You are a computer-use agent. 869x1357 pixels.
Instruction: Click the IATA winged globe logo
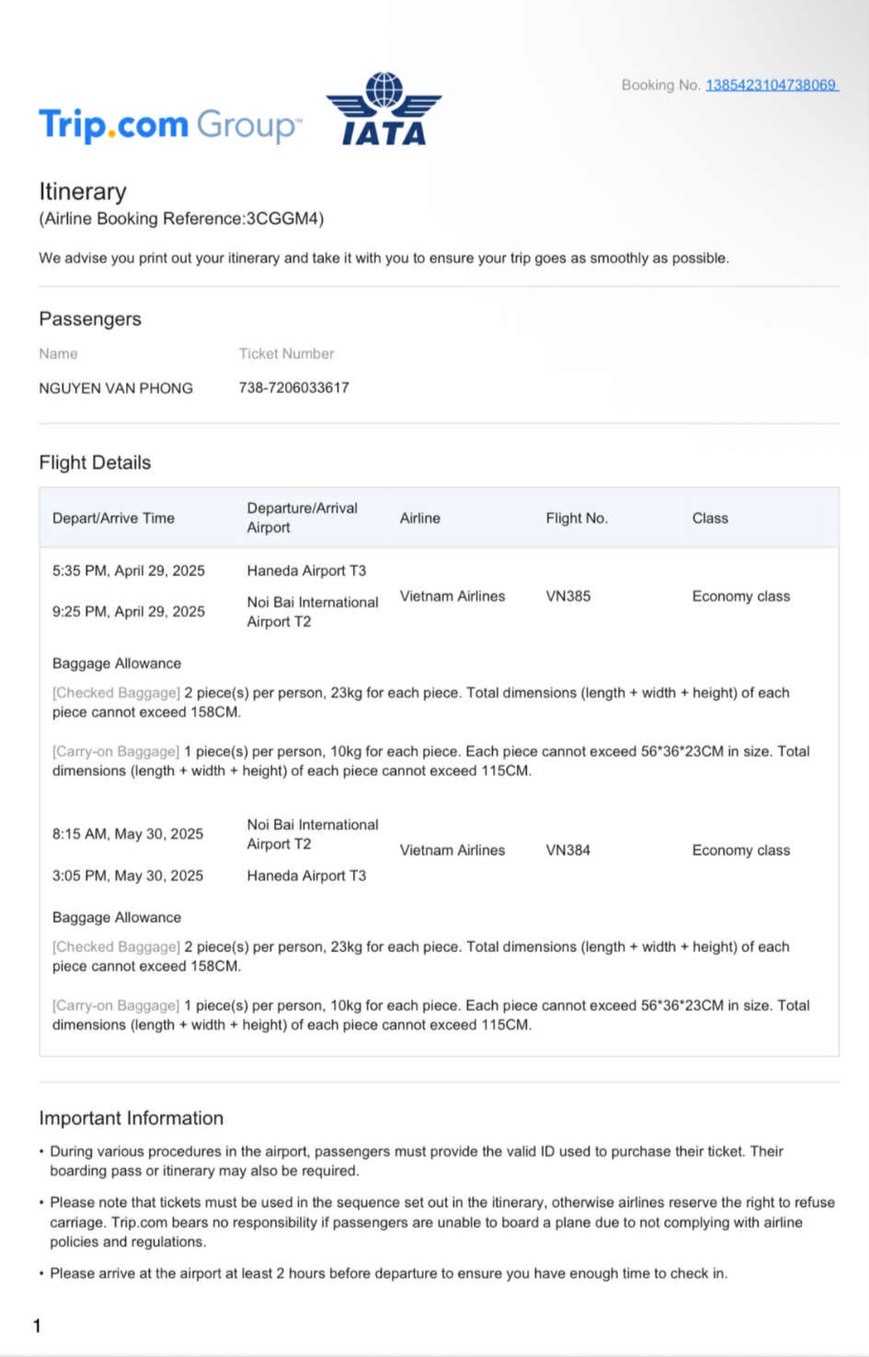tap(384, 109)
